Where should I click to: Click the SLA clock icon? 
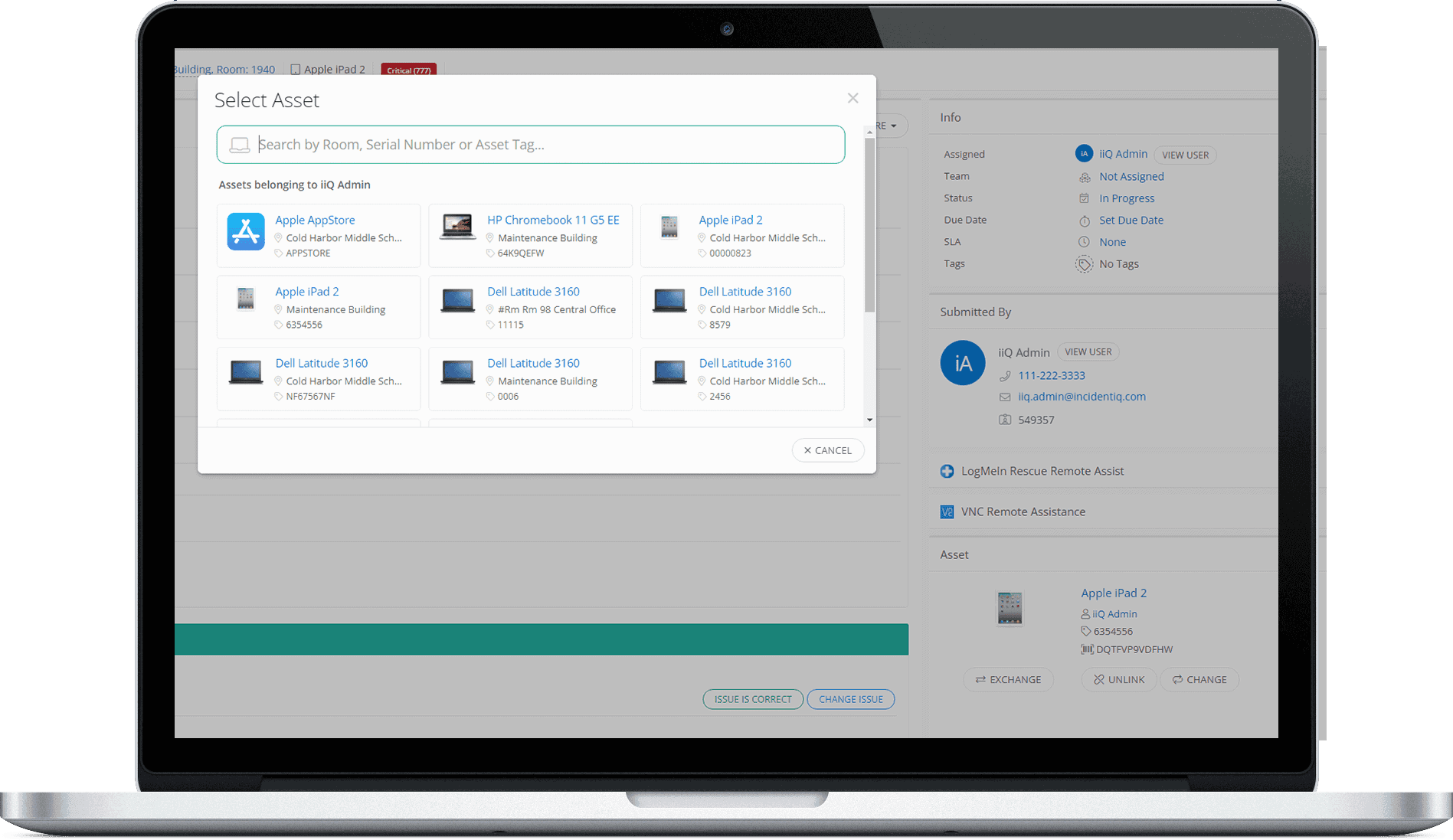pyautogui.click(x=1085, y=242)
